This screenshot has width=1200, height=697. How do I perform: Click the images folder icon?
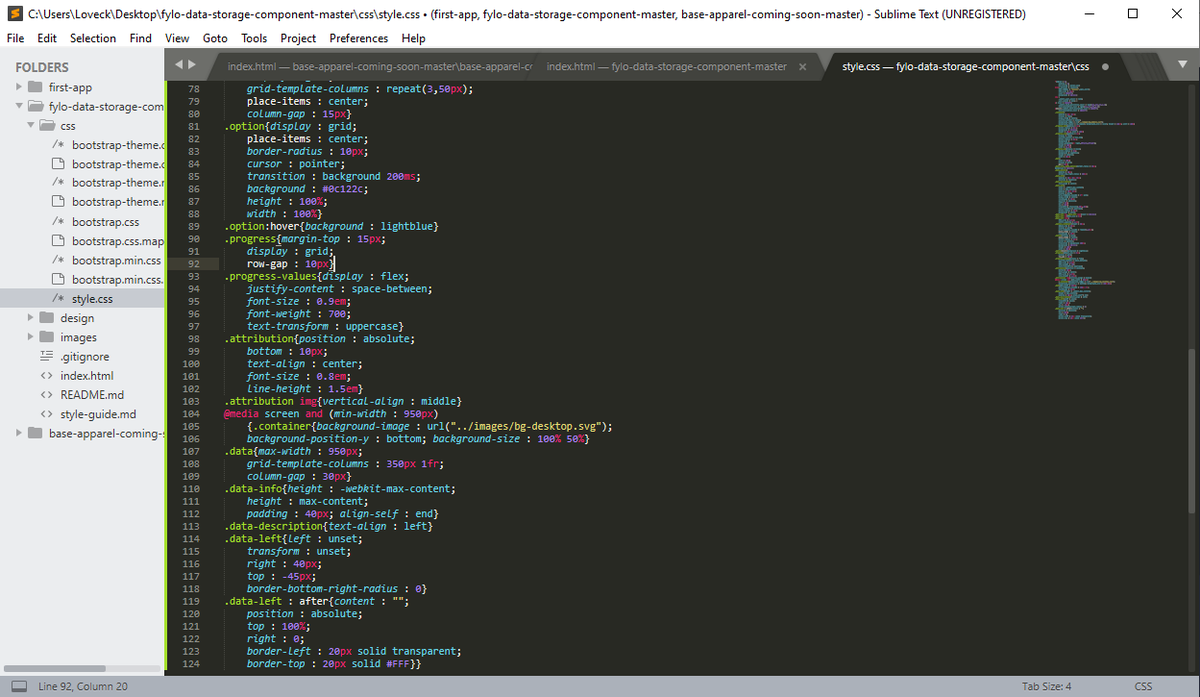tap(47, 337)
